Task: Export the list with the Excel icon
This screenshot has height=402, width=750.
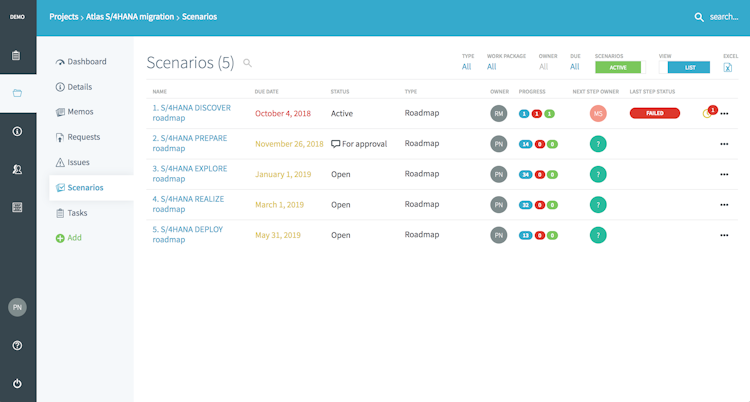Action: pos(728,67)
